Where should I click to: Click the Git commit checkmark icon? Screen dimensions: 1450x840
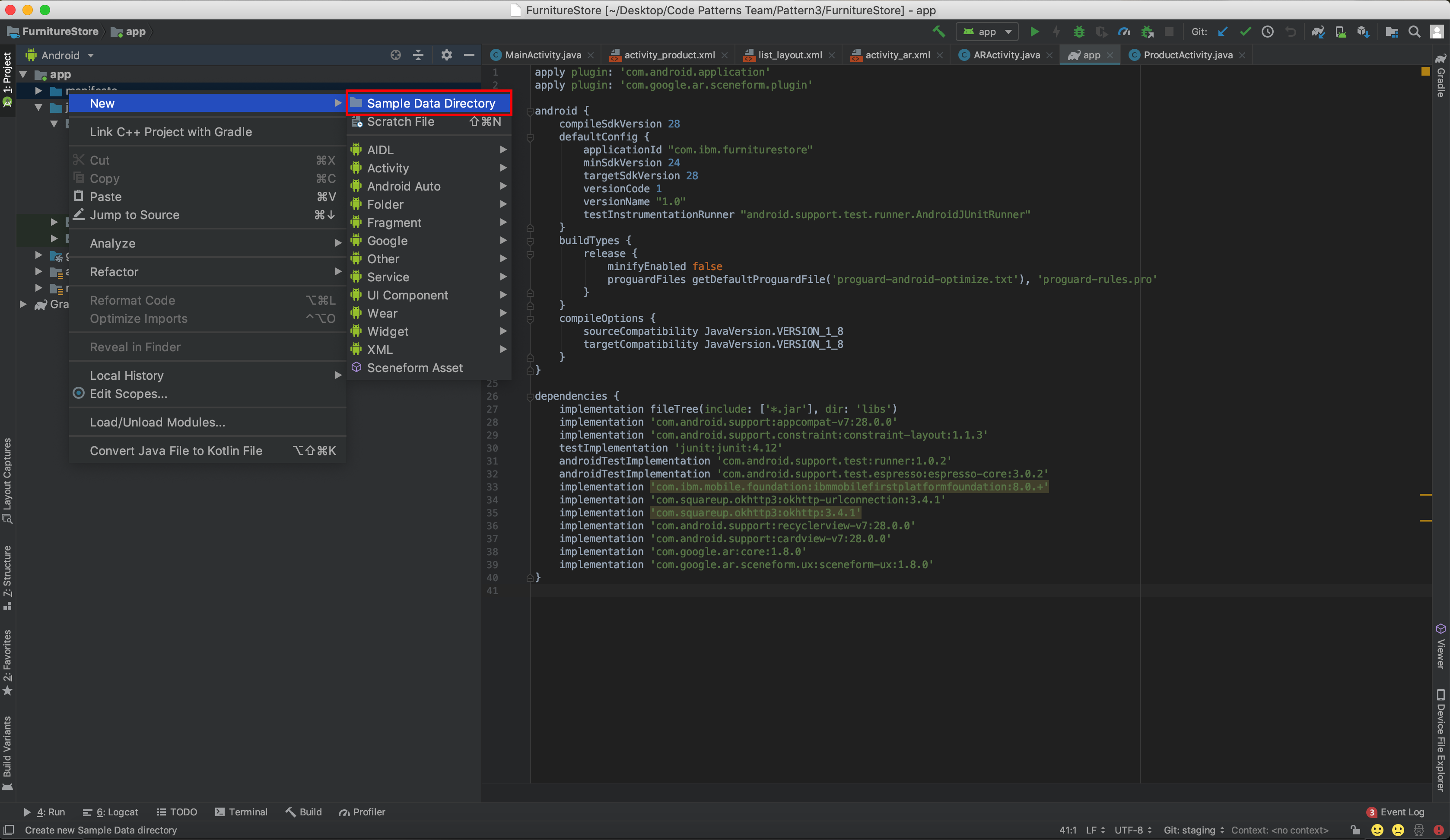tap(1245, 32)
